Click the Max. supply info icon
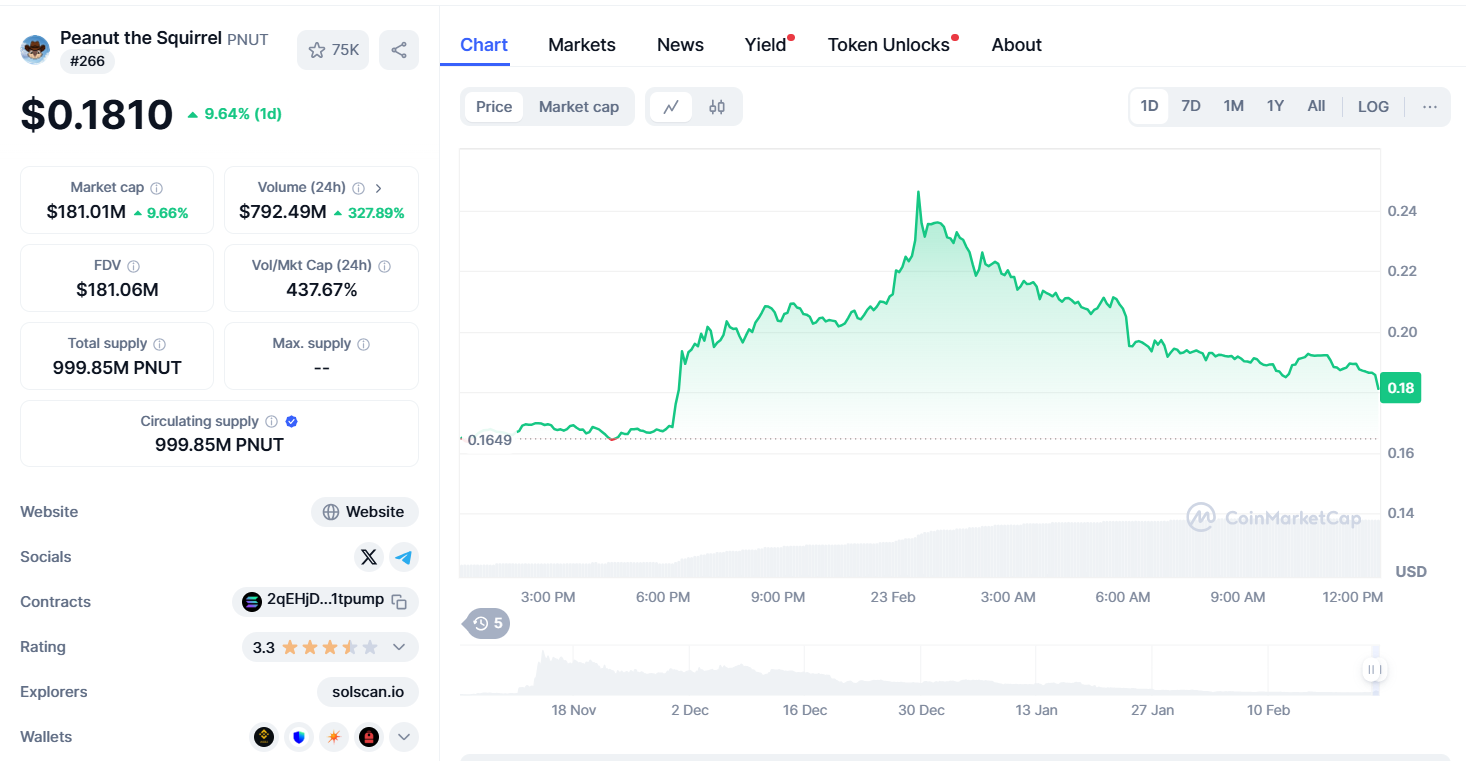 (364, 344)
